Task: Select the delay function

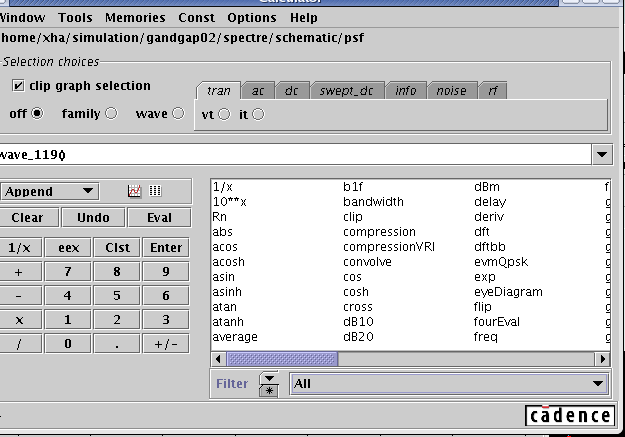Action: coord(490,202)
